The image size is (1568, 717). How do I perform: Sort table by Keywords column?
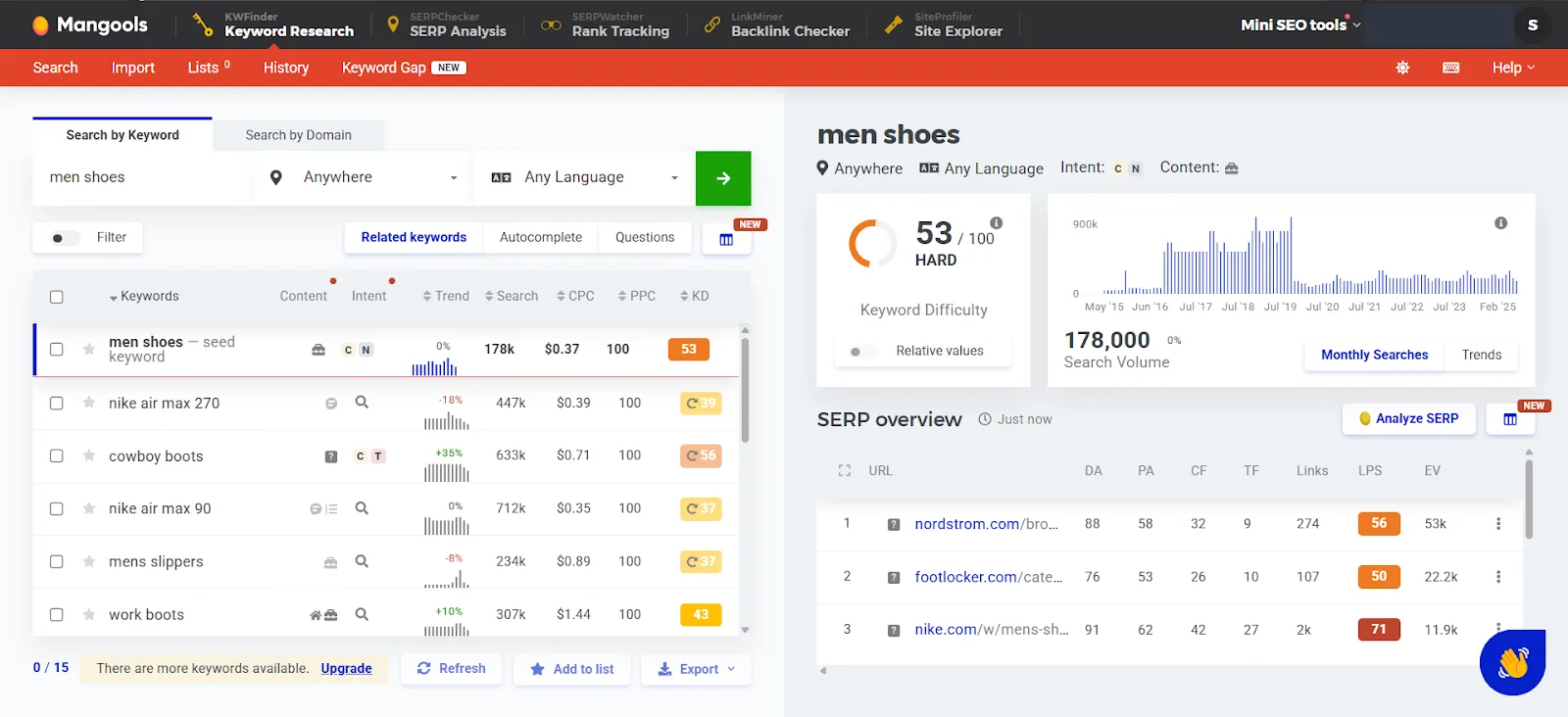[143, 296]
